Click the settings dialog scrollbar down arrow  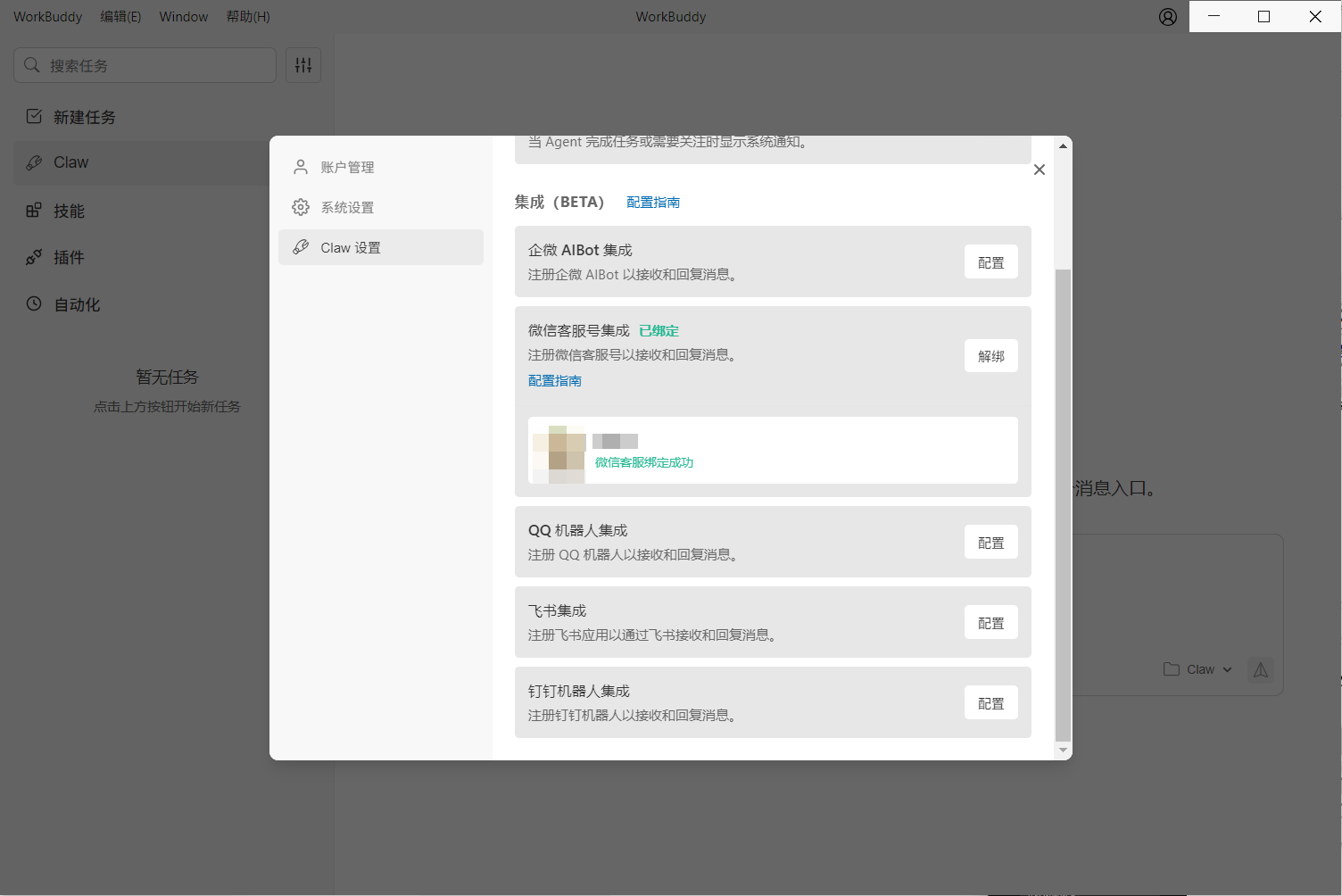[1063, 751]
